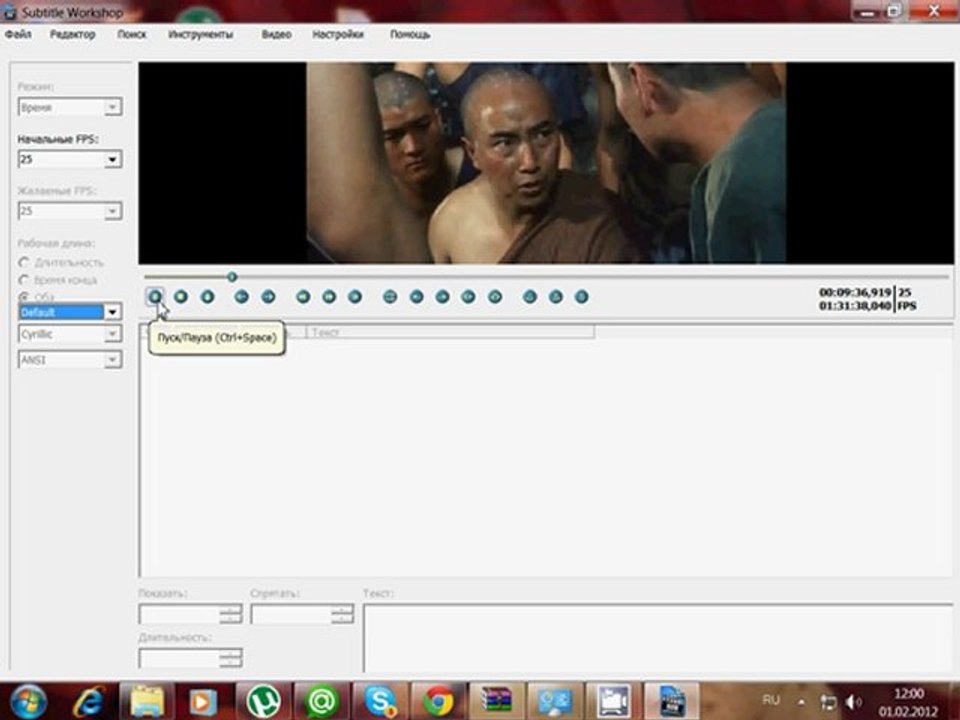Open the Файл menu

pyautogui.click(x=18, y=34)
